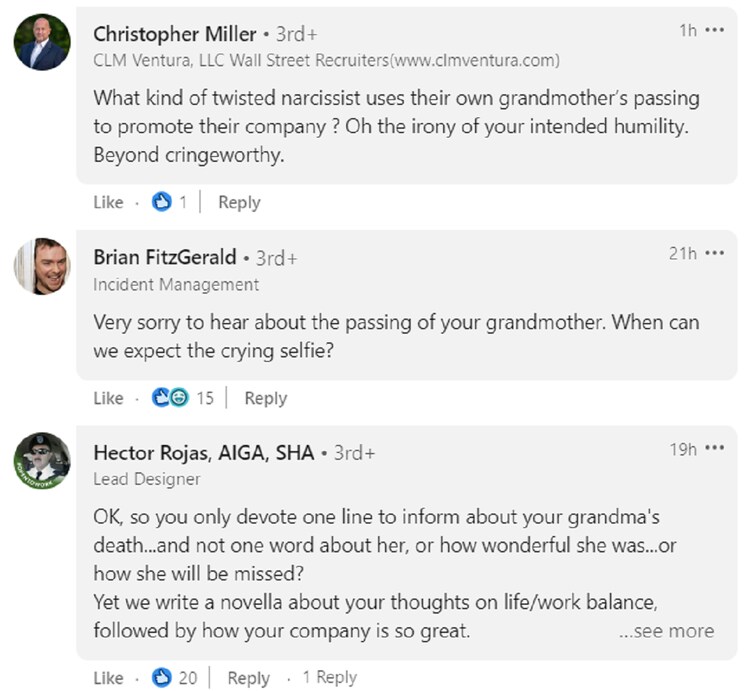Open Brian FitzGerald's name link
This screenshot has height=691, width=750.
coord(165,257)
